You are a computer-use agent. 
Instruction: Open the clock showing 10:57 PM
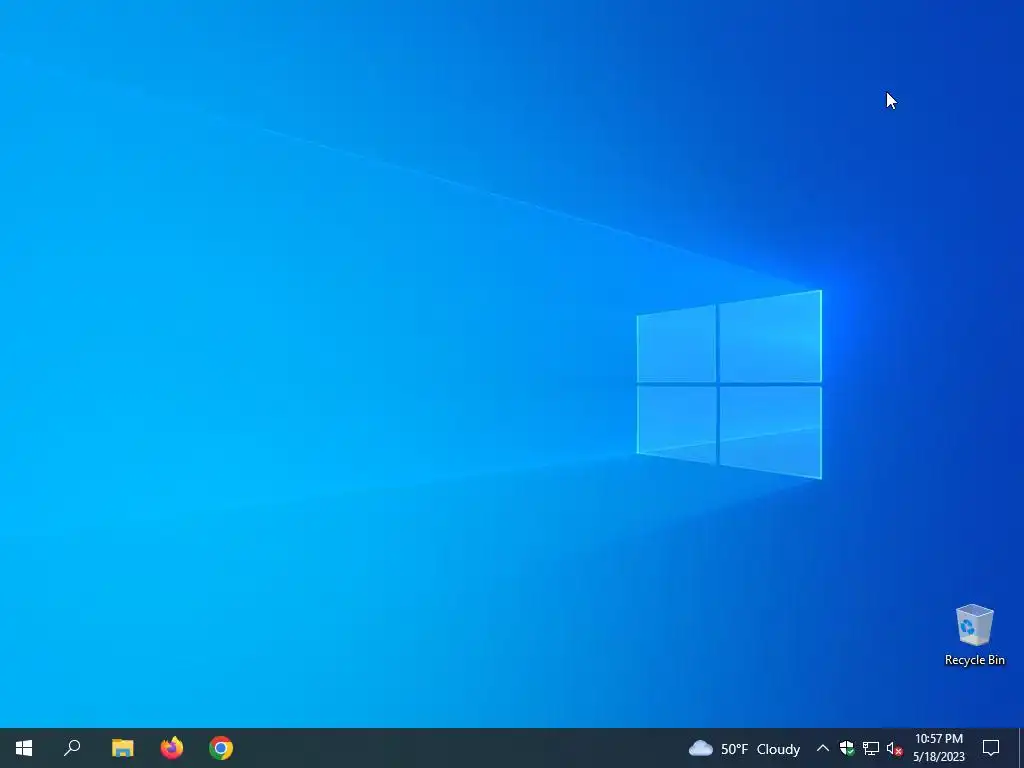pos(938,748)
